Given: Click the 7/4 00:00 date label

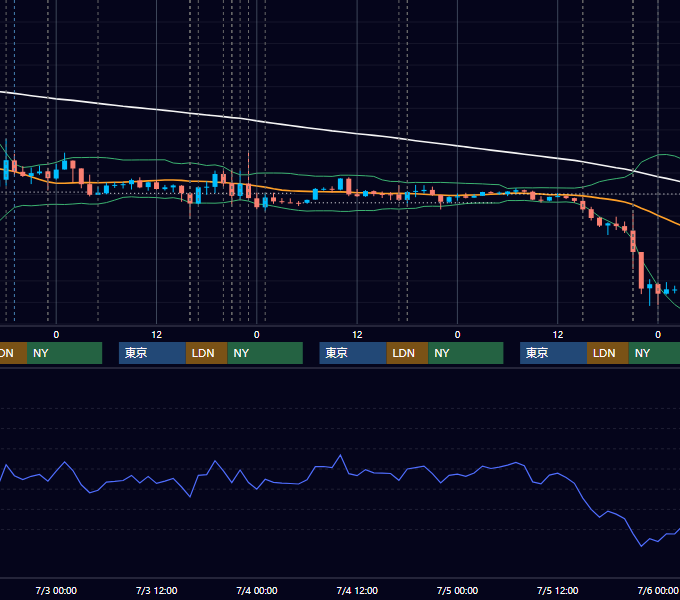Looking at the screenshot, I should pos(257,590).
